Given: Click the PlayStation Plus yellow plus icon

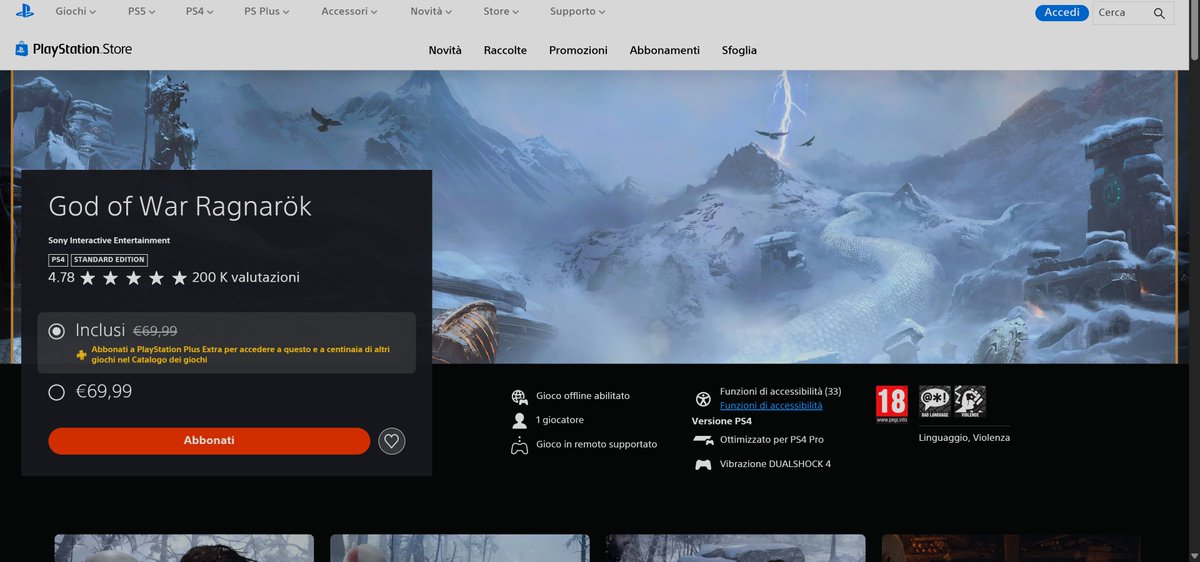Looking at the screenshot, I should point(81,355).
